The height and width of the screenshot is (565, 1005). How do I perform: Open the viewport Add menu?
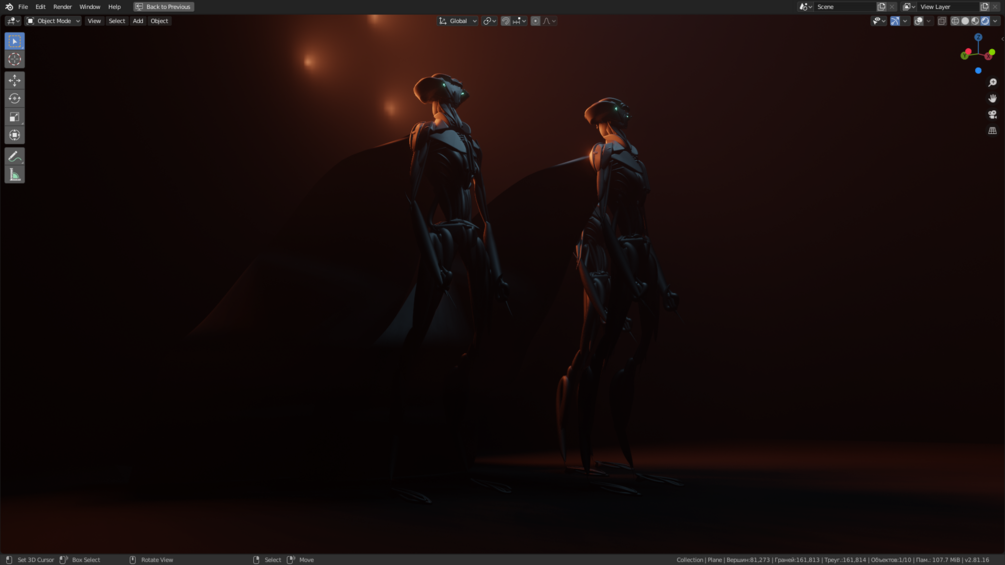[138, 21]
